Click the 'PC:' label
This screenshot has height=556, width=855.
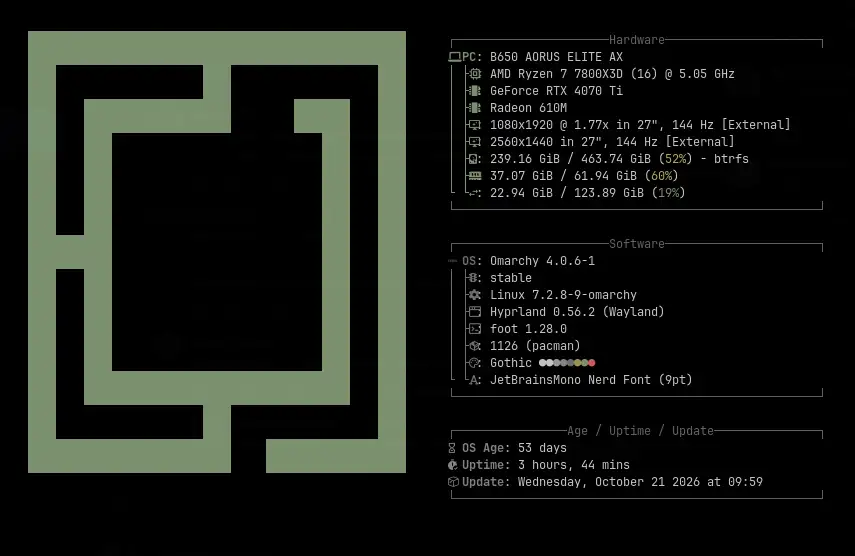[x=472, y=57]
